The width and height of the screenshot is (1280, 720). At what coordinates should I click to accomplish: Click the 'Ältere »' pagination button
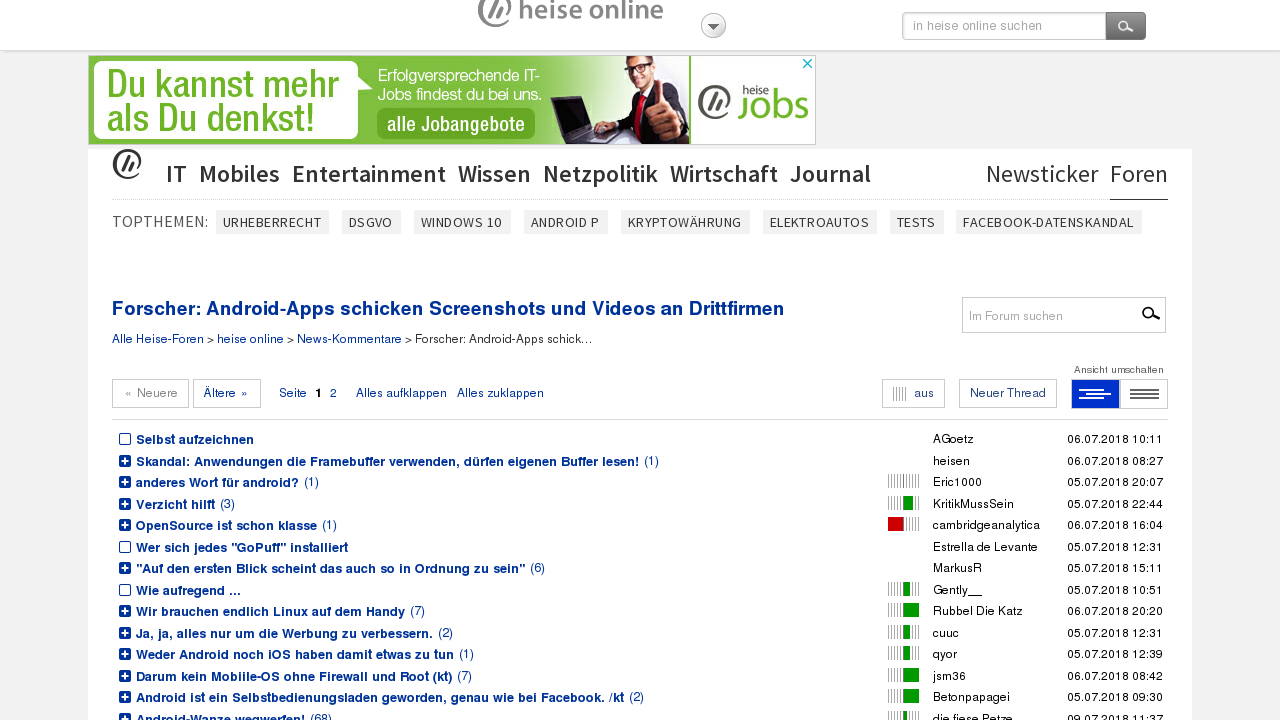(227, 393)
